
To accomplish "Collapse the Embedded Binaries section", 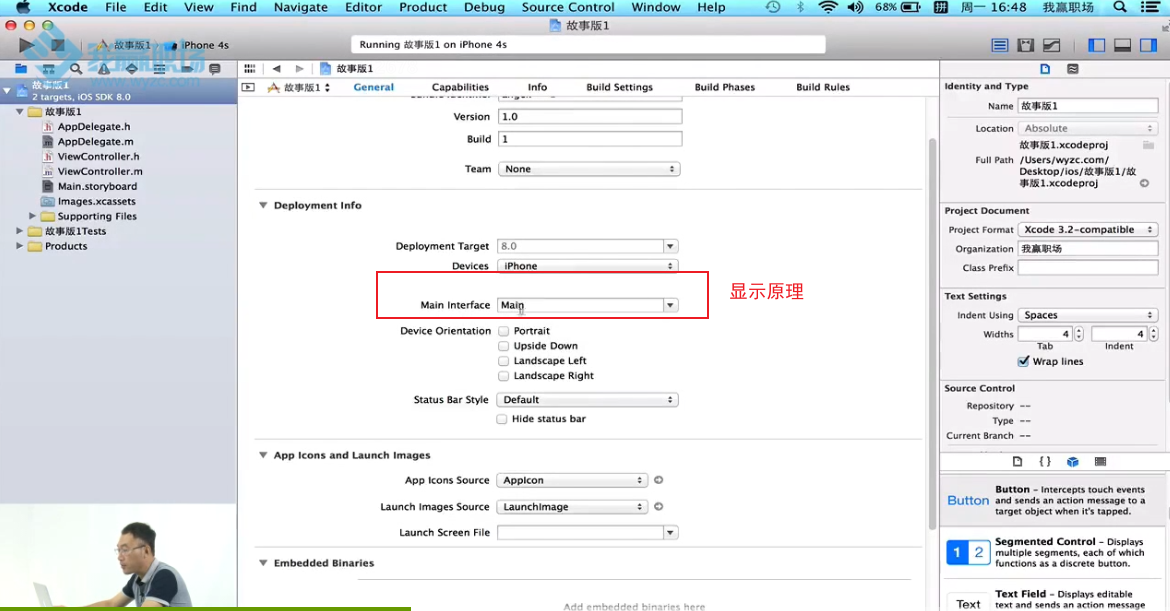I will point(263,563).
